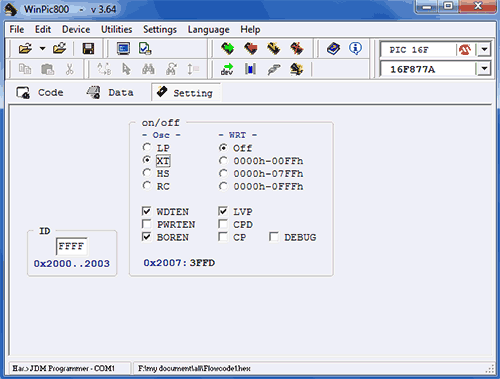Open the 16F877A device dropdown
500x379 pixels.
(x=484, y=69)
